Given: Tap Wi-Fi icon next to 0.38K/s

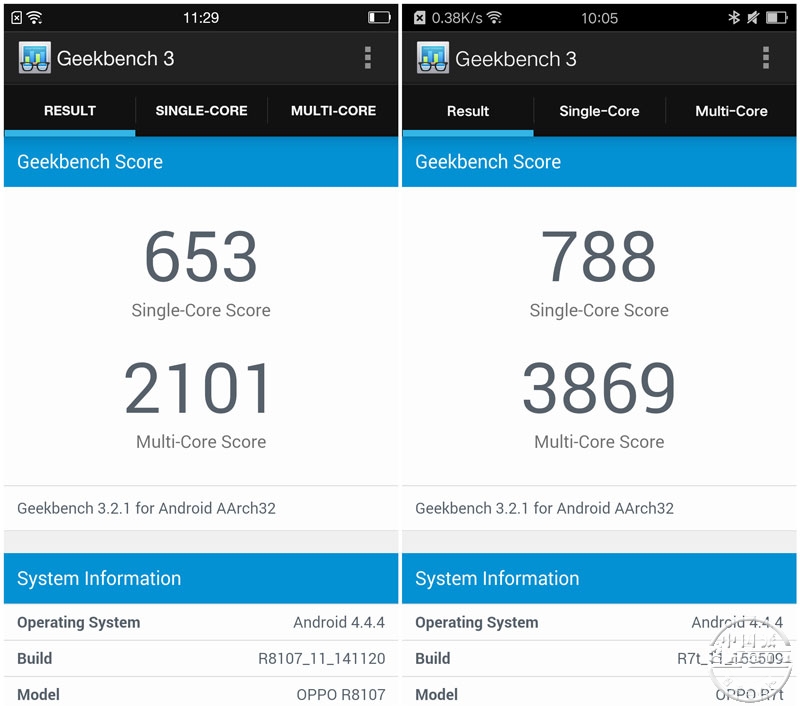Looking at the screenshot, I should tap(494, 18).
